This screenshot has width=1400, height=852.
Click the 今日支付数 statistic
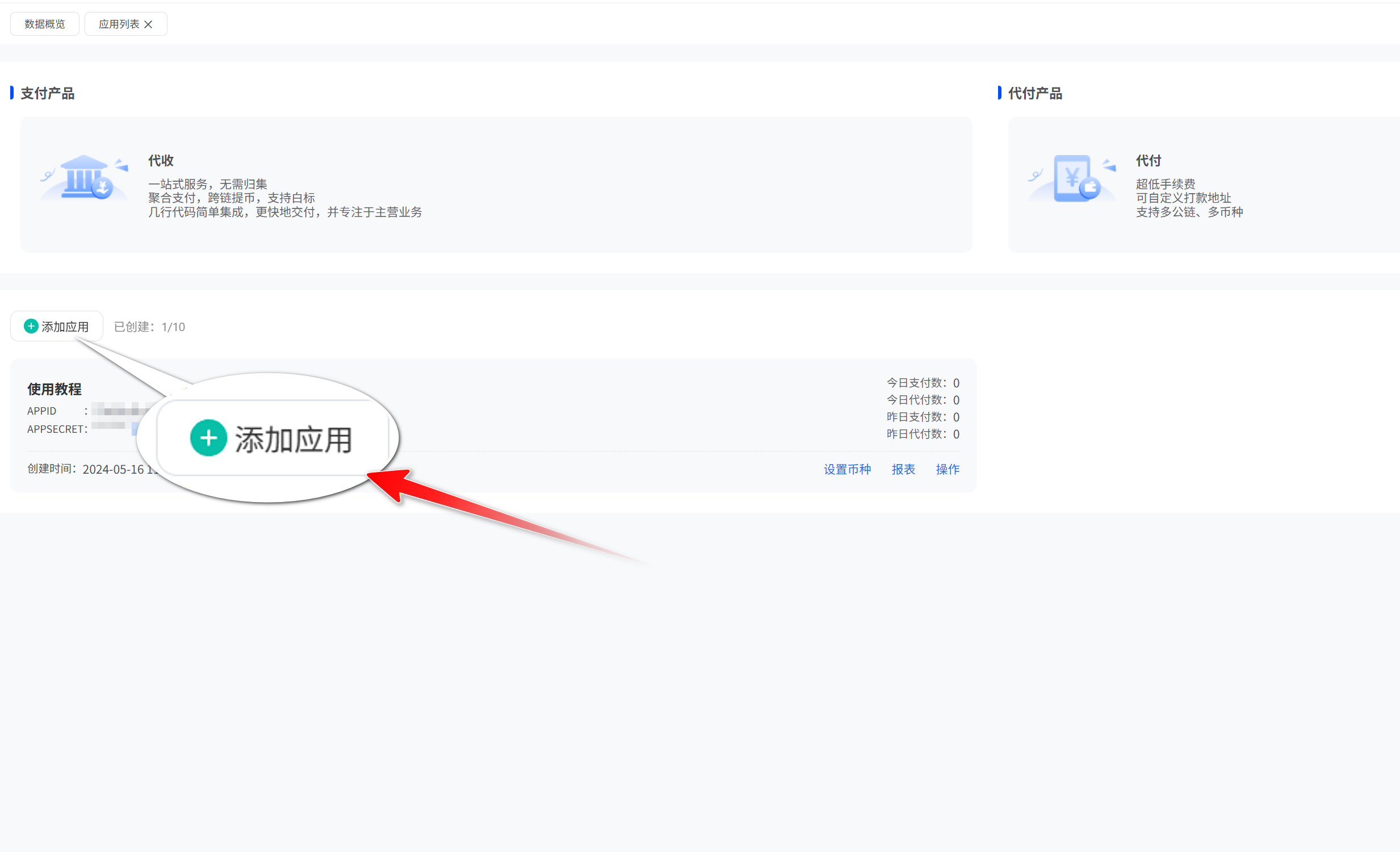click(923, 382)
